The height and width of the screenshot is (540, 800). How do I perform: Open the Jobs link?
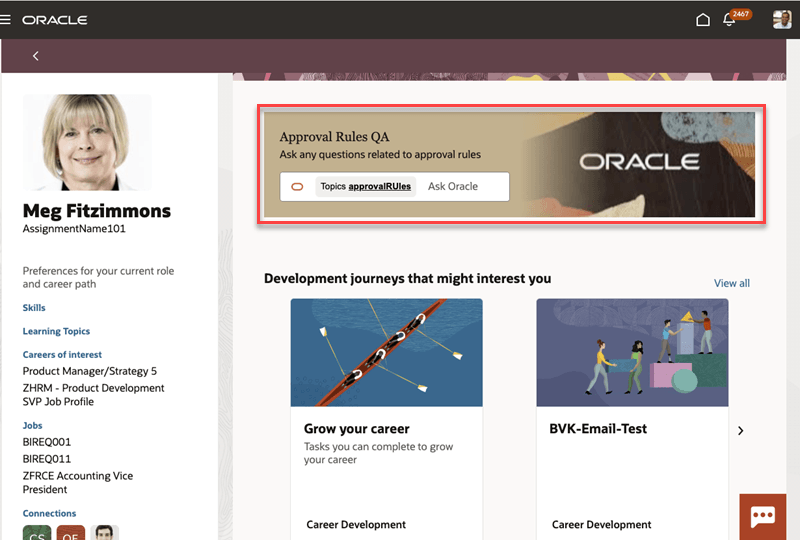pyautogui.click(x=32, y=426)
